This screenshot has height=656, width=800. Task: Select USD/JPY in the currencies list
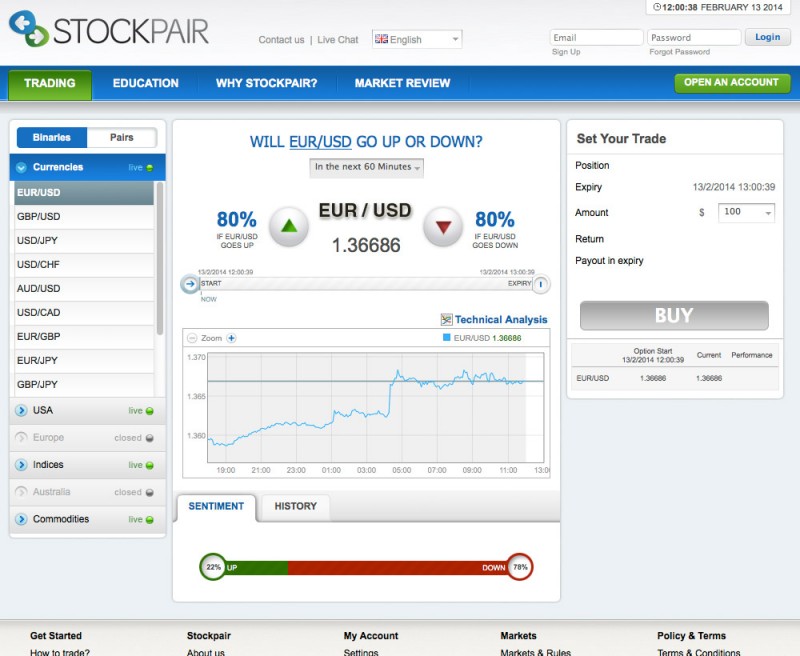pyautogui.click(x=84, y=240)
